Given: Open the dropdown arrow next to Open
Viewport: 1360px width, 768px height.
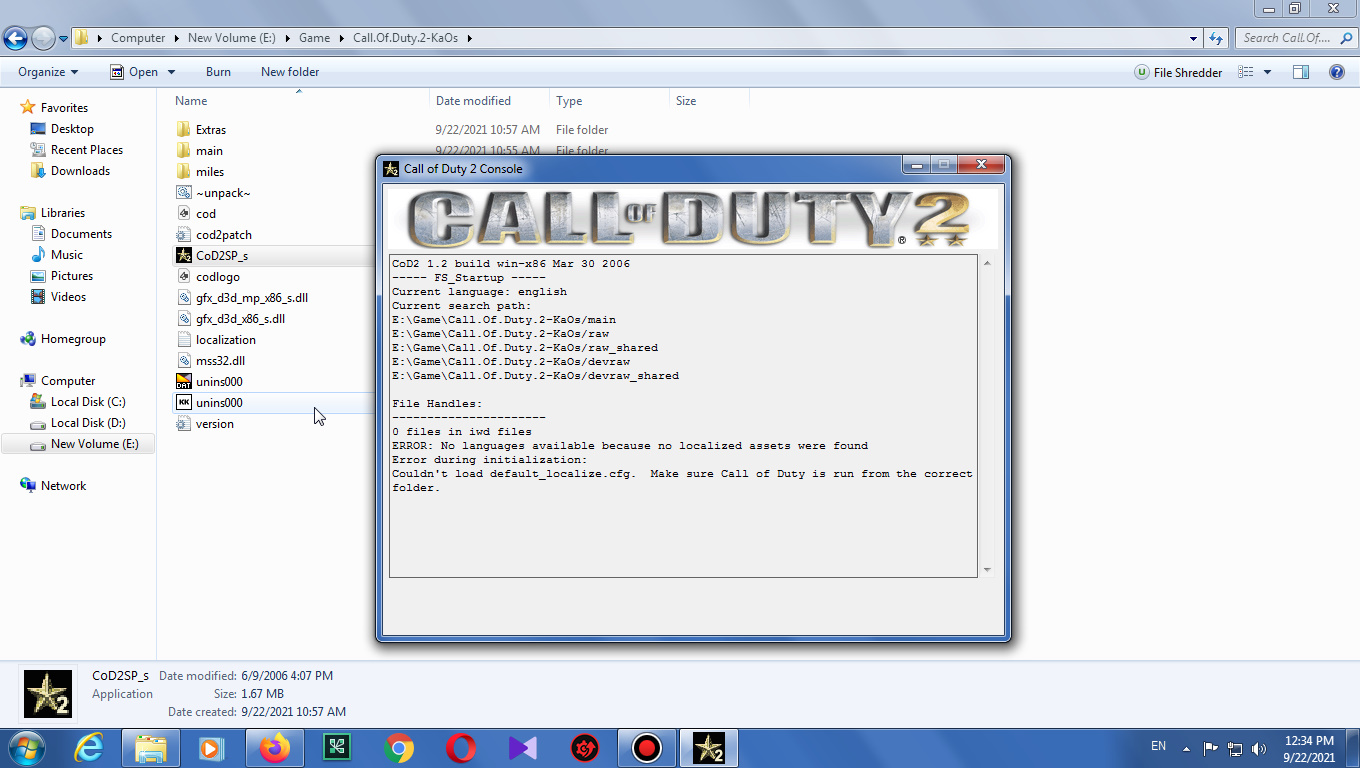Looking at the screenshot, I should click(171, 72).
